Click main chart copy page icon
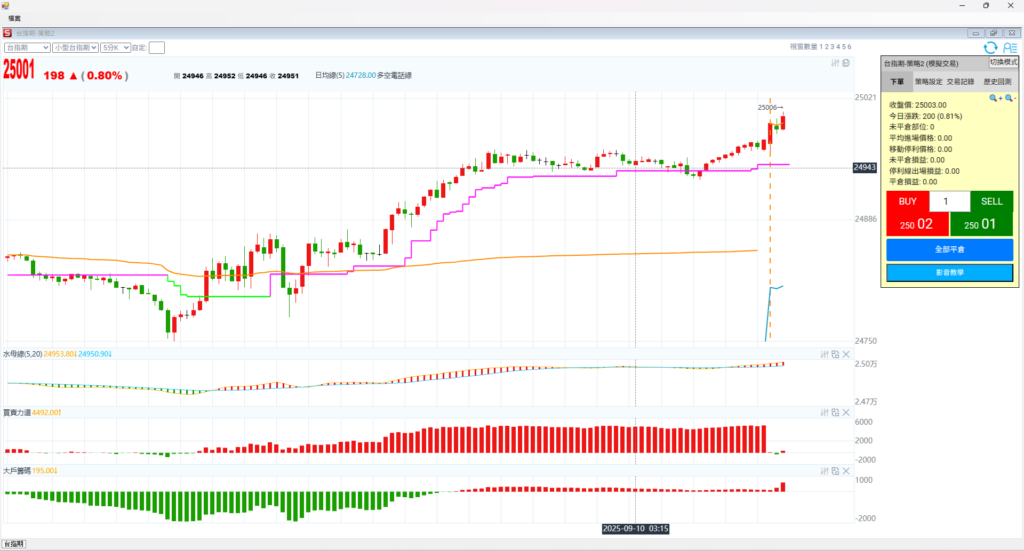This screenshot has width=1024, height=551. 846,63
